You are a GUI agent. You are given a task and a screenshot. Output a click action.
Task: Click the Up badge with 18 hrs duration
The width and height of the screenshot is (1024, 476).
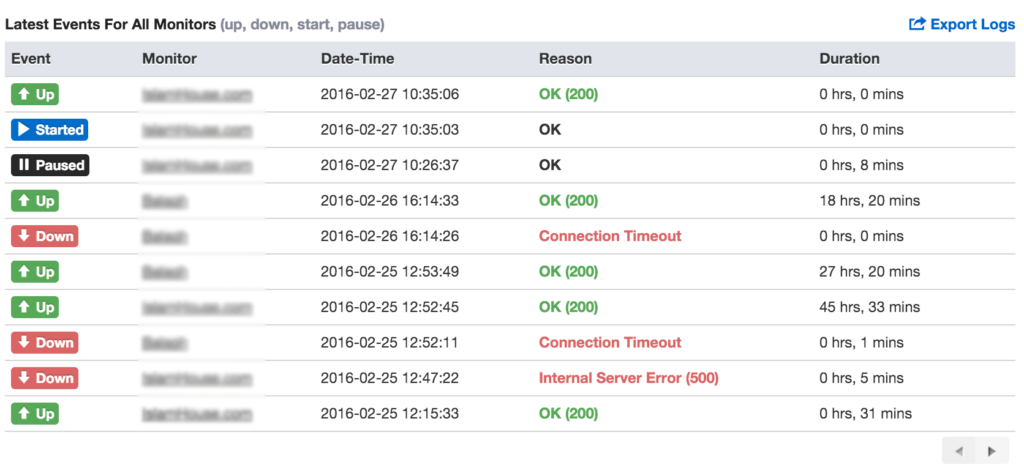[35, 200]
